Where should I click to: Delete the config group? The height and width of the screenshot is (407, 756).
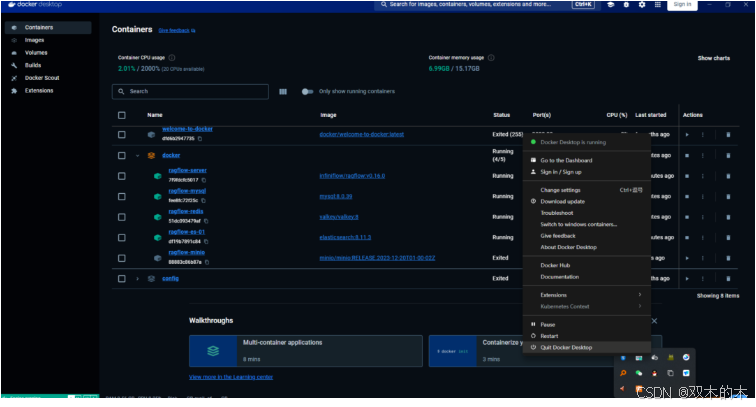click(728, 279)
